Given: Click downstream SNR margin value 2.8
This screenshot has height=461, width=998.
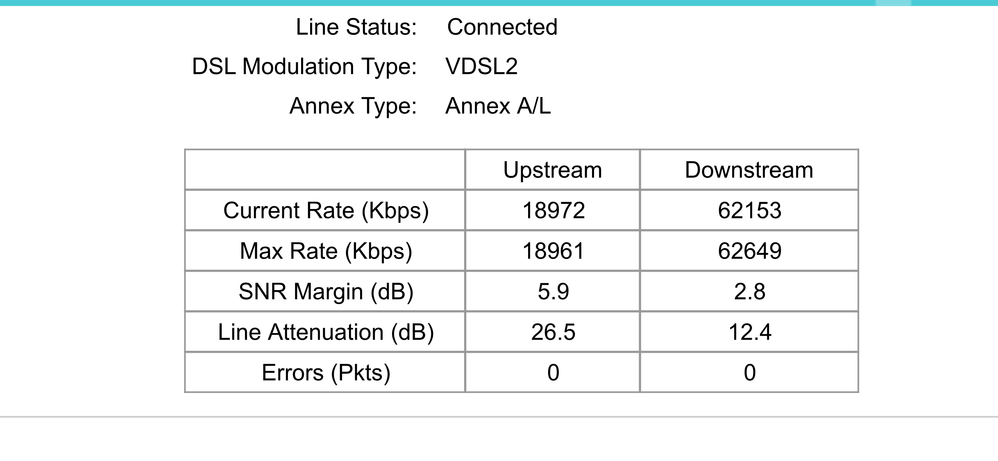Looking at the screenshot, I should tap(749, 293).
